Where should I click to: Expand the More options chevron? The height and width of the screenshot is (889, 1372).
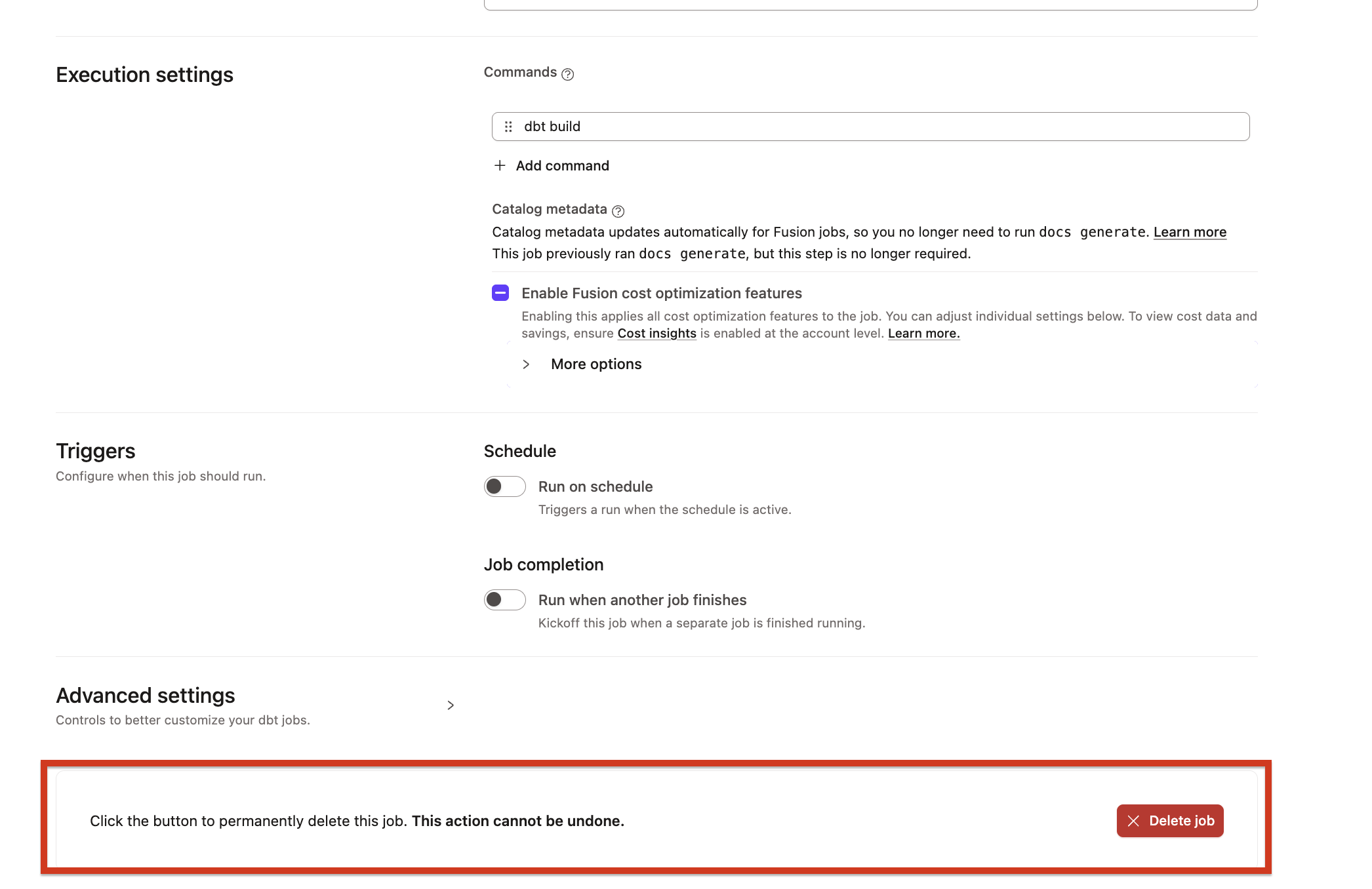click(x=526, y=364)
